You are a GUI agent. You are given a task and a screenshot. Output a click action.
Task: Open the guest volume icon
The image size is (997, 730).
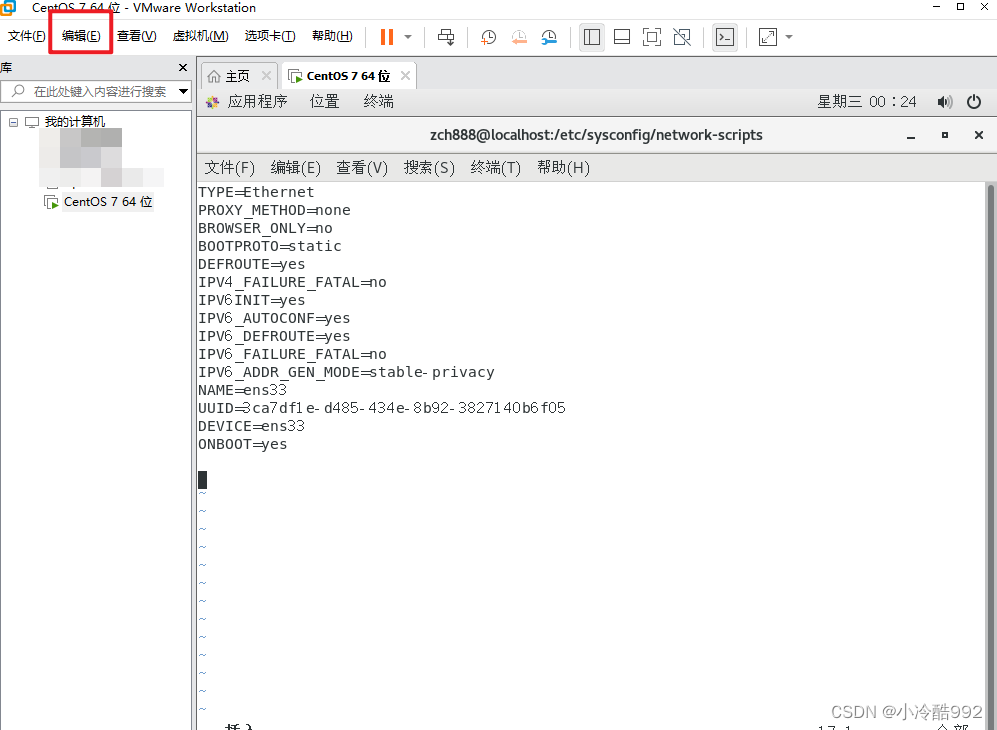944,101
